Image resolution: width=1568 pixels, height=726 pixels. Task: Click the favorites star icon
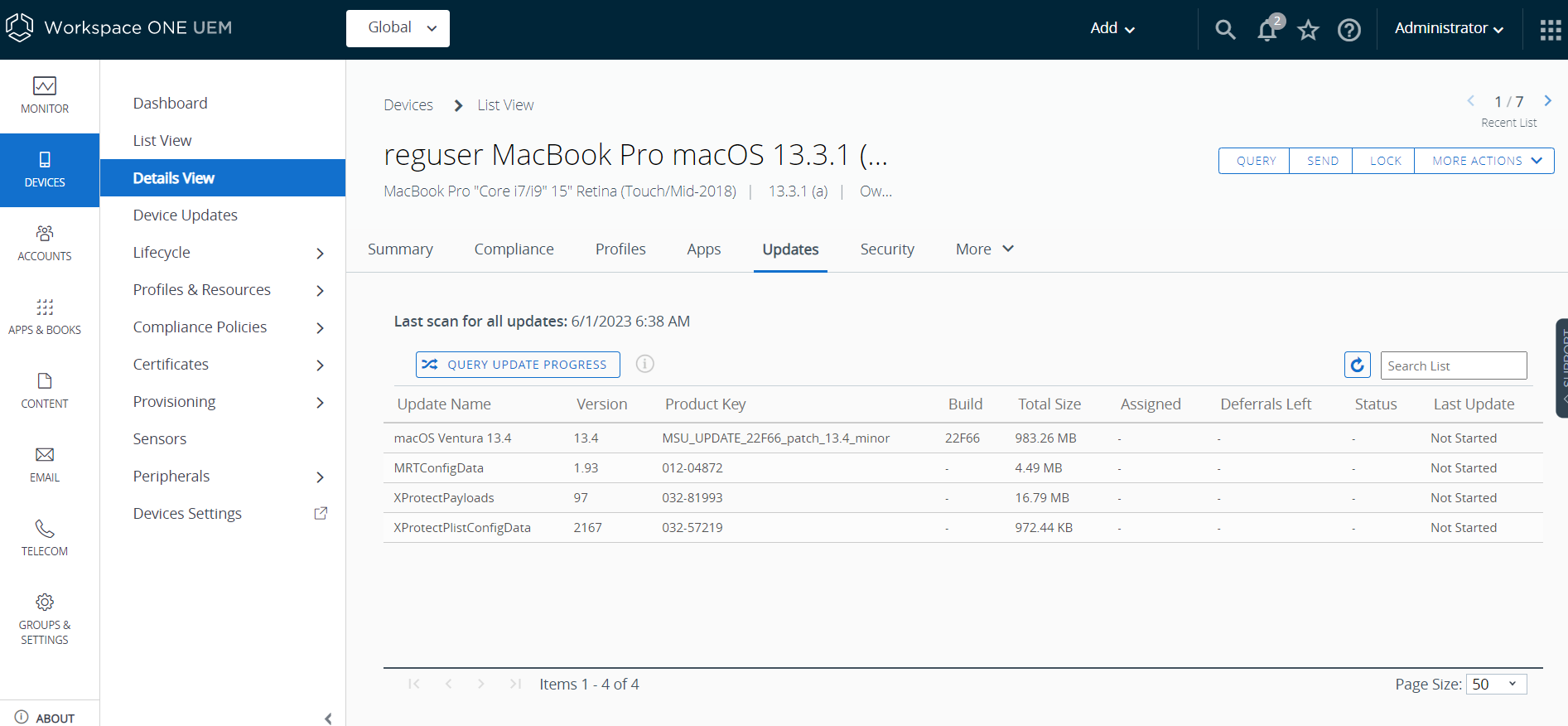(x=1308, y=30)
